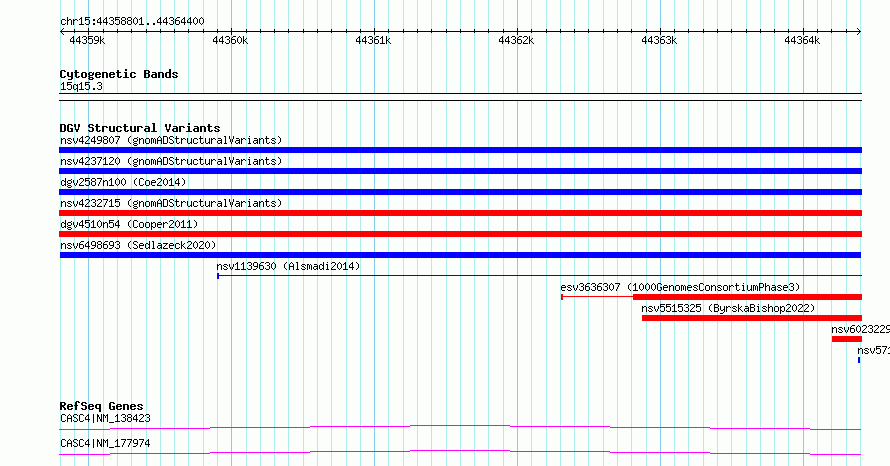Screen dimensions: 890x466
Task: Click the 44361k ruler position
Action: point(373,40)
